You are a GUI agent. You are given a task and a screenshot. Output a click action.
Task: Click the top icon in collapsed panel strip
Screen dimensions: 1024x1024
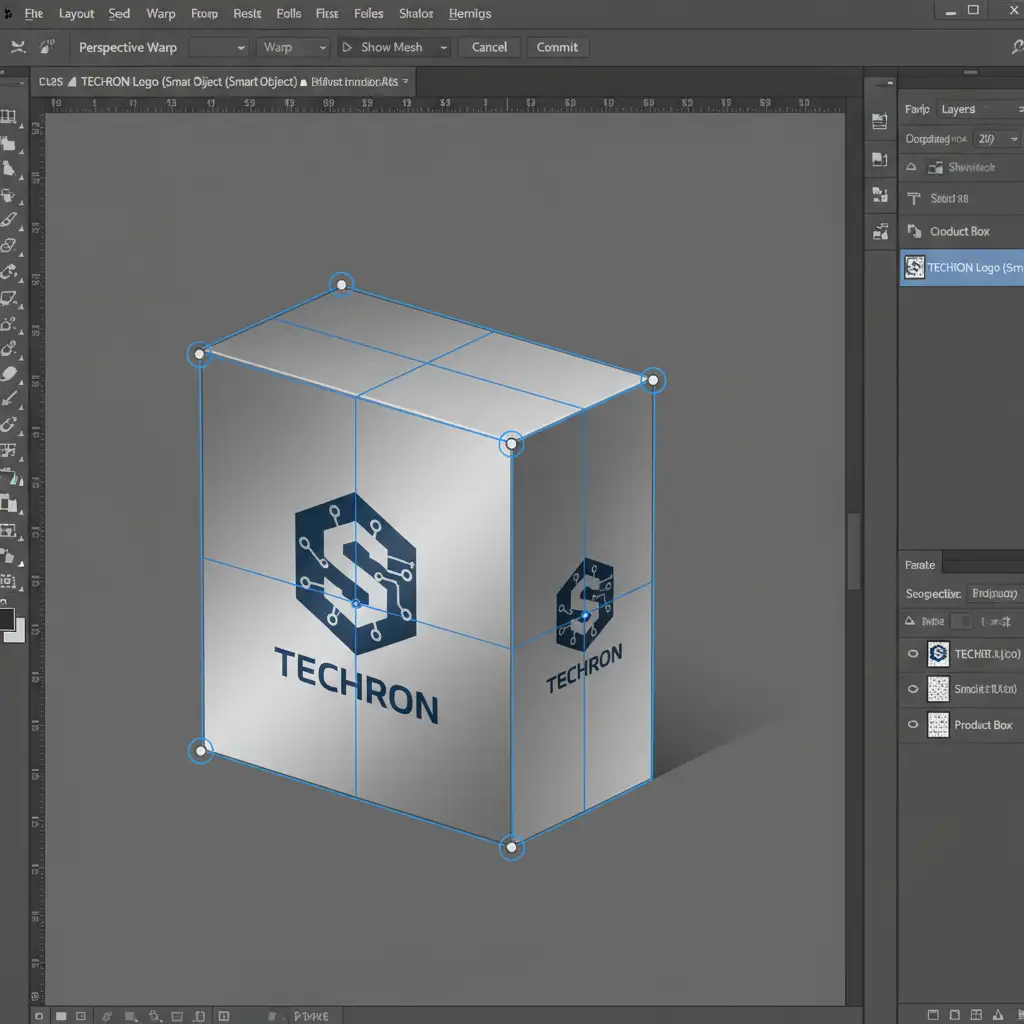[880, 122]
